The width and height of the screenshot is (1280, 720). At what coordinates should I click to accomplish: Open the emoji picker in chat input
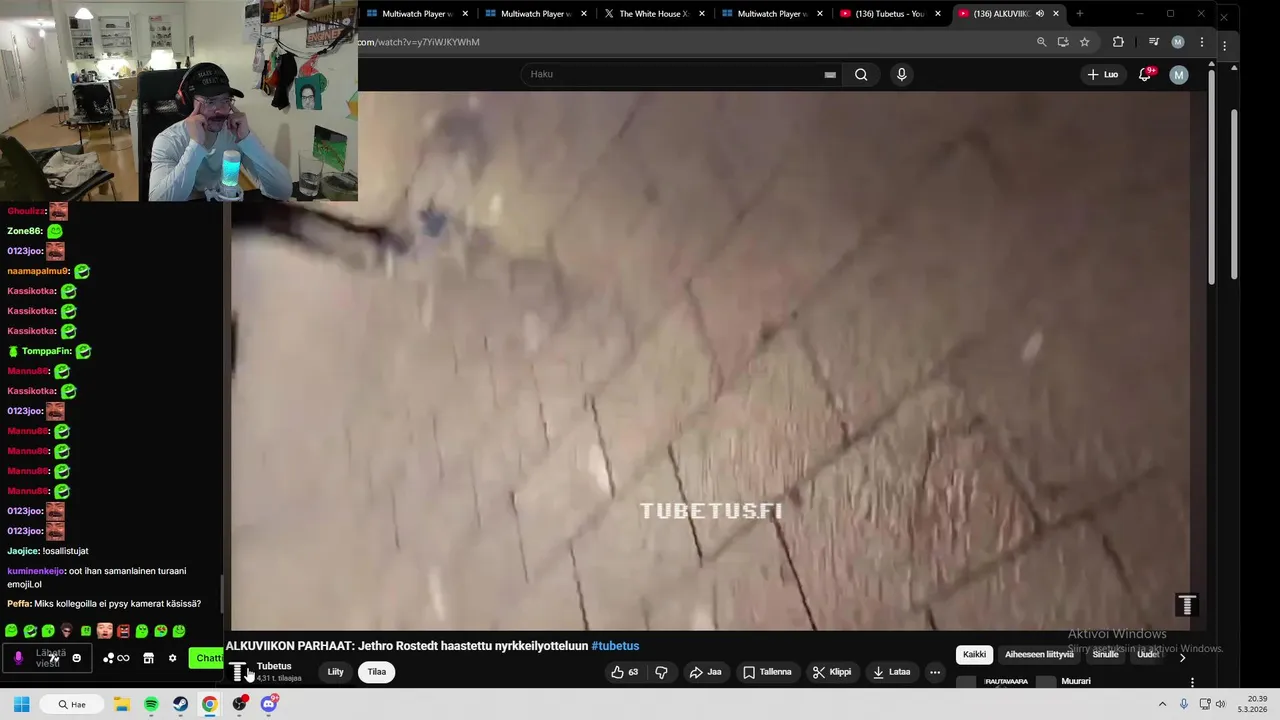click(76, 658)
